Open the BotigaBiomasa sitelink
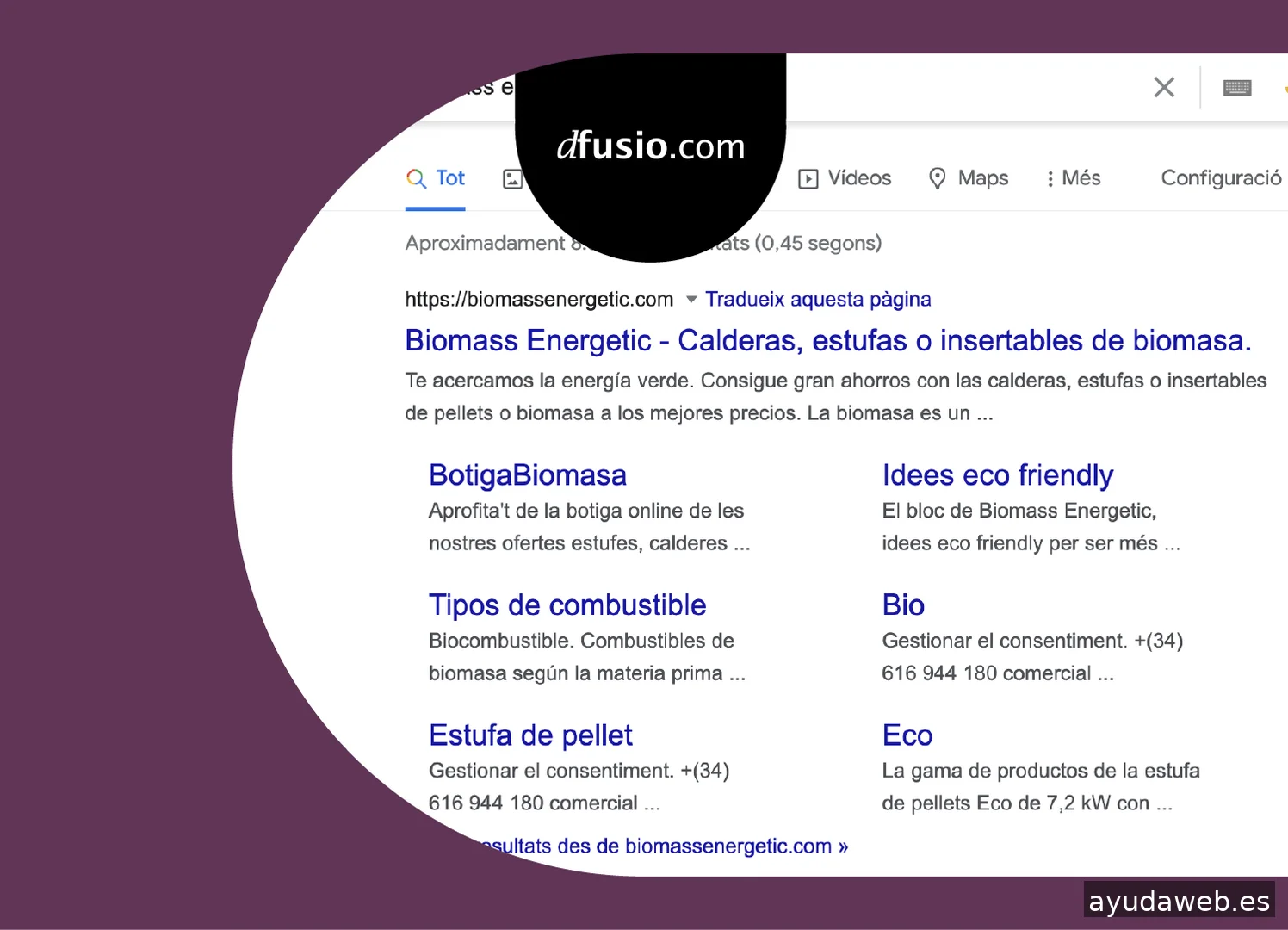 528,475
